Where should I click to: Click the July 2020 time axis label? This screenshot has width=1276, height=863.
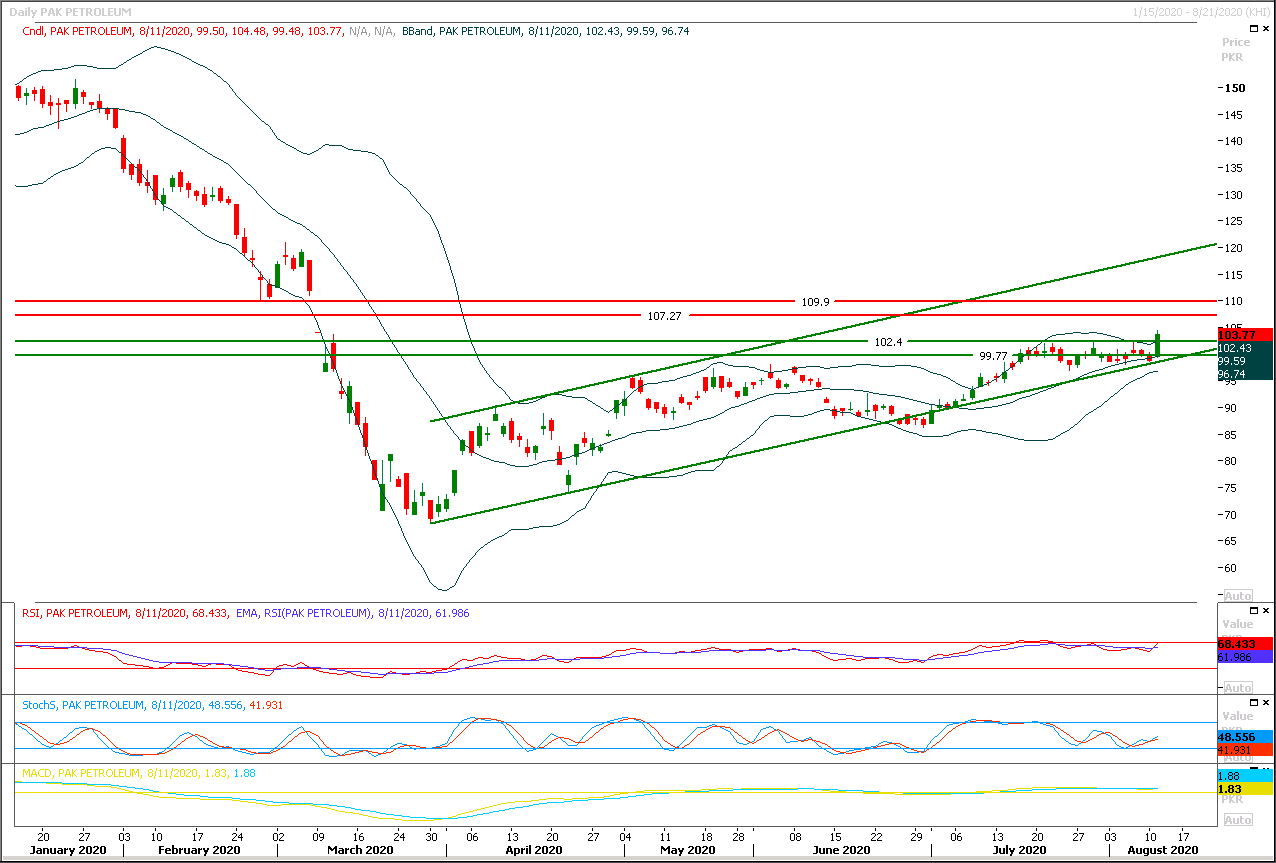1019,850
